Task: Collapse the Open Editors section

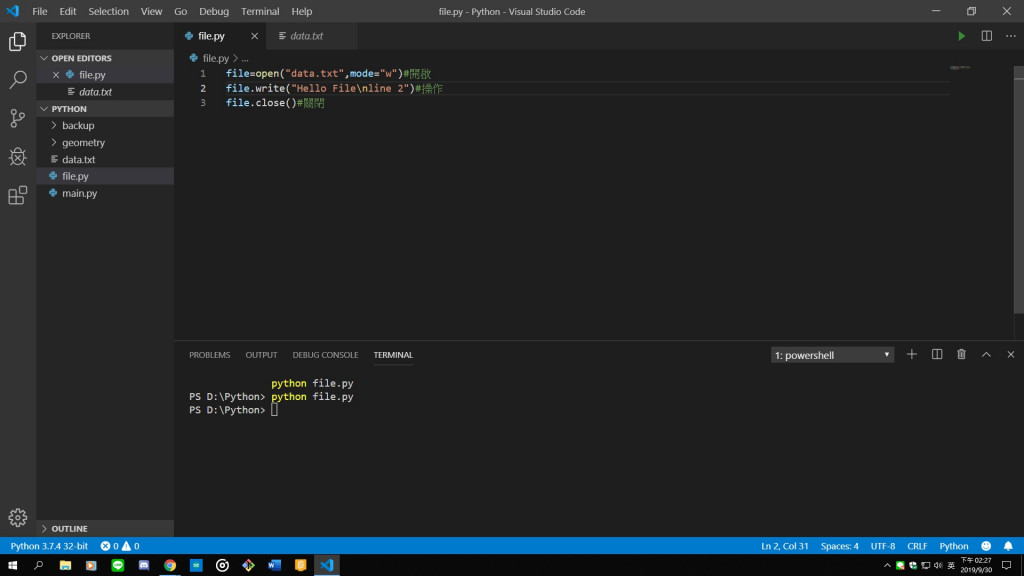Action: (105, 58)
